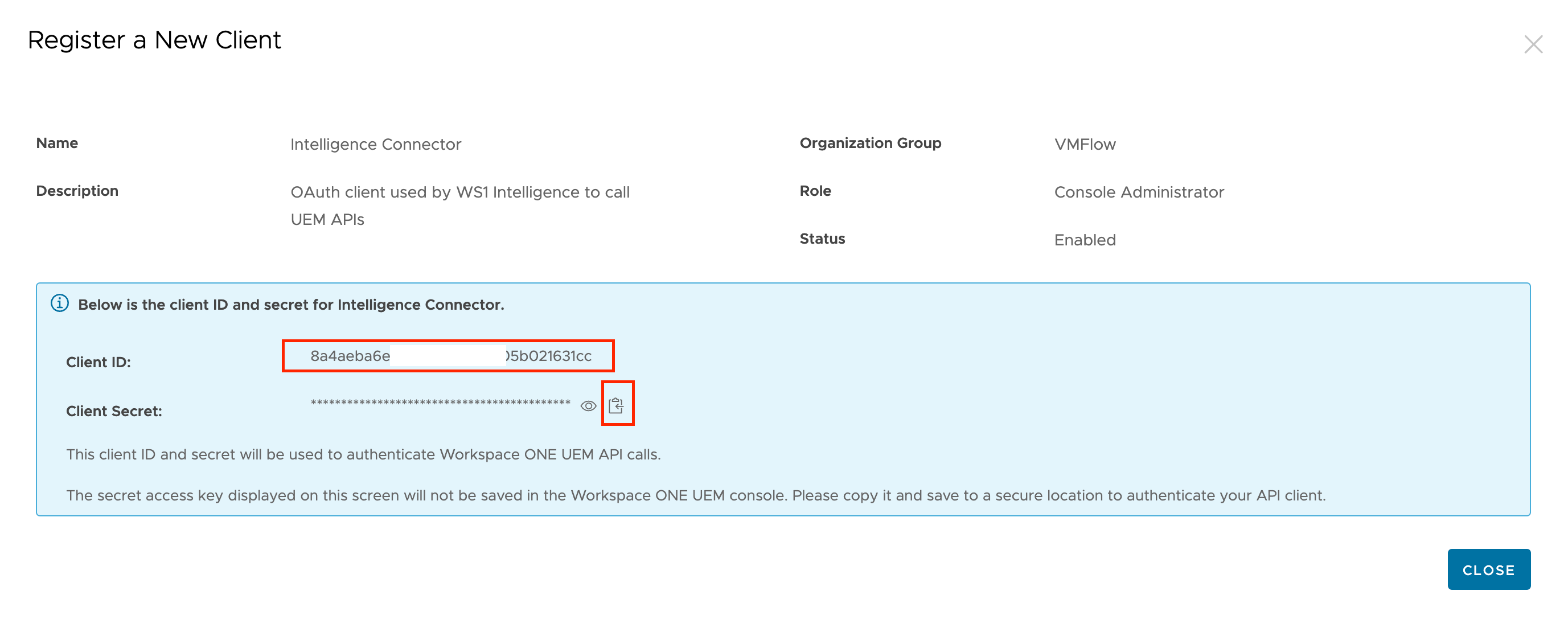Click the Status value Enabled
1568x624 pixels.
(1084, 240)
